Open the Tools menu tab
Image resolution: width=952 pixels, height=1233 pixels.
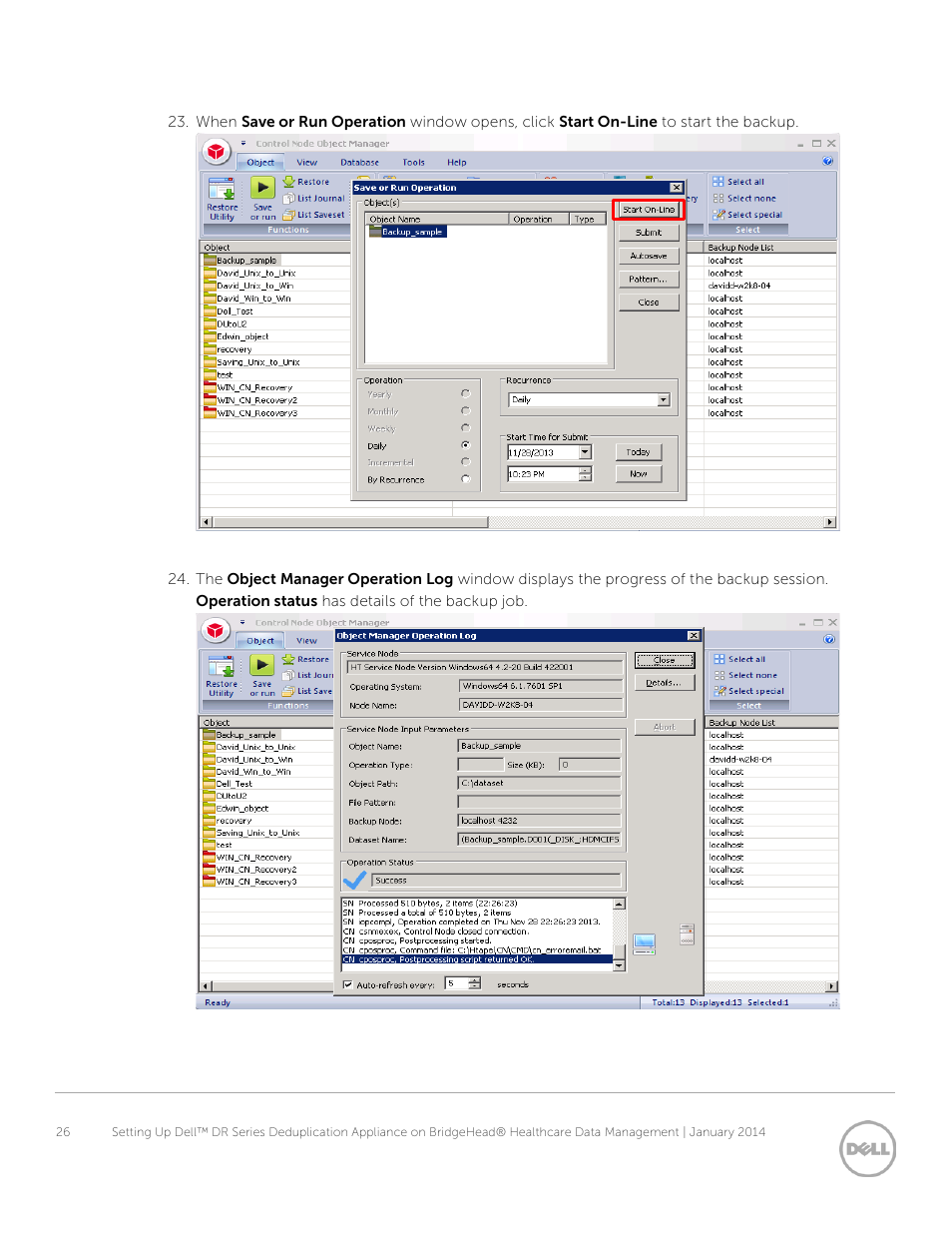413,162
